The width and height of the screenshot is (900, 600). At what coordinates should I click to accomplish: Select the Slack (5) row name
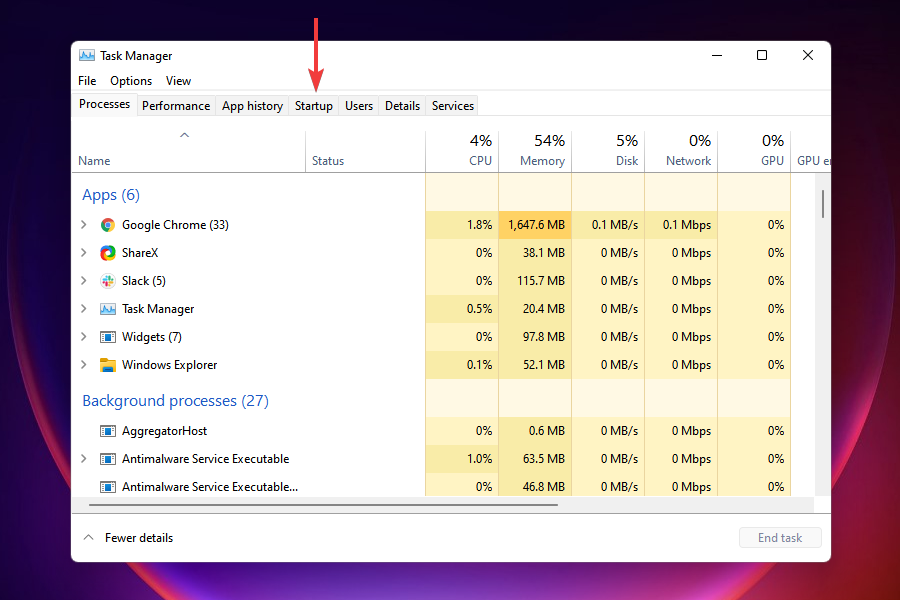(x=143, y=281)
